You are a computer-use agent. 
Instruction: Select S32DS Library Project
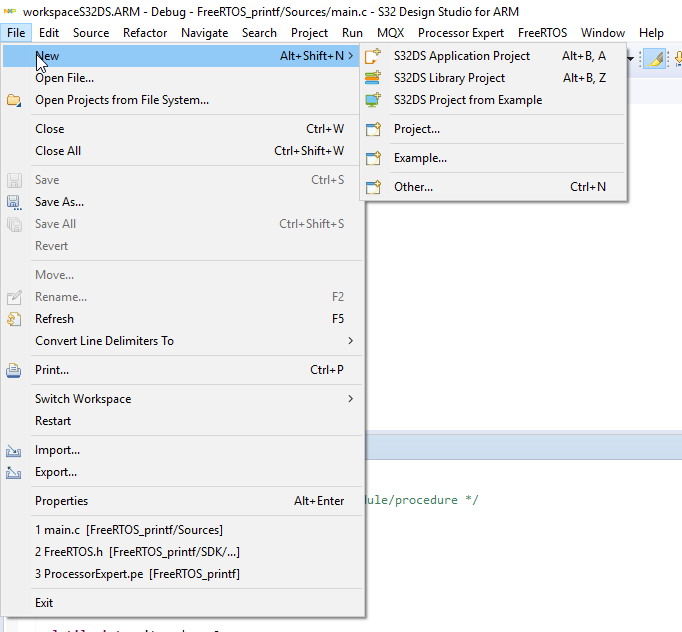point(493,78)
